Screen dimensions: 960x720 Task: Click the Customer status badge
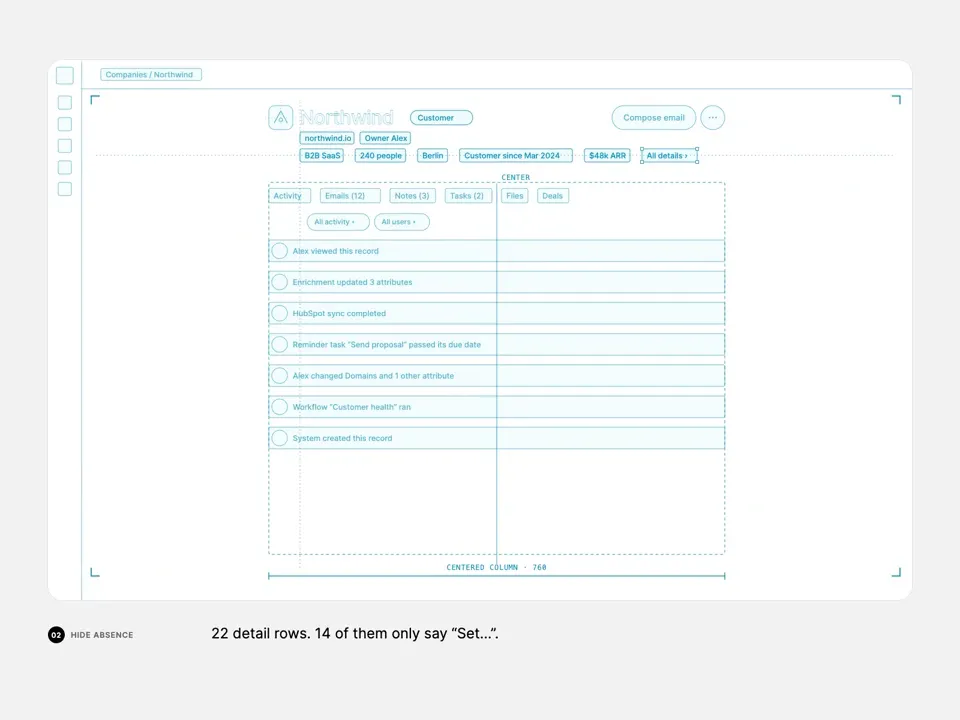(x=441, y=118)
